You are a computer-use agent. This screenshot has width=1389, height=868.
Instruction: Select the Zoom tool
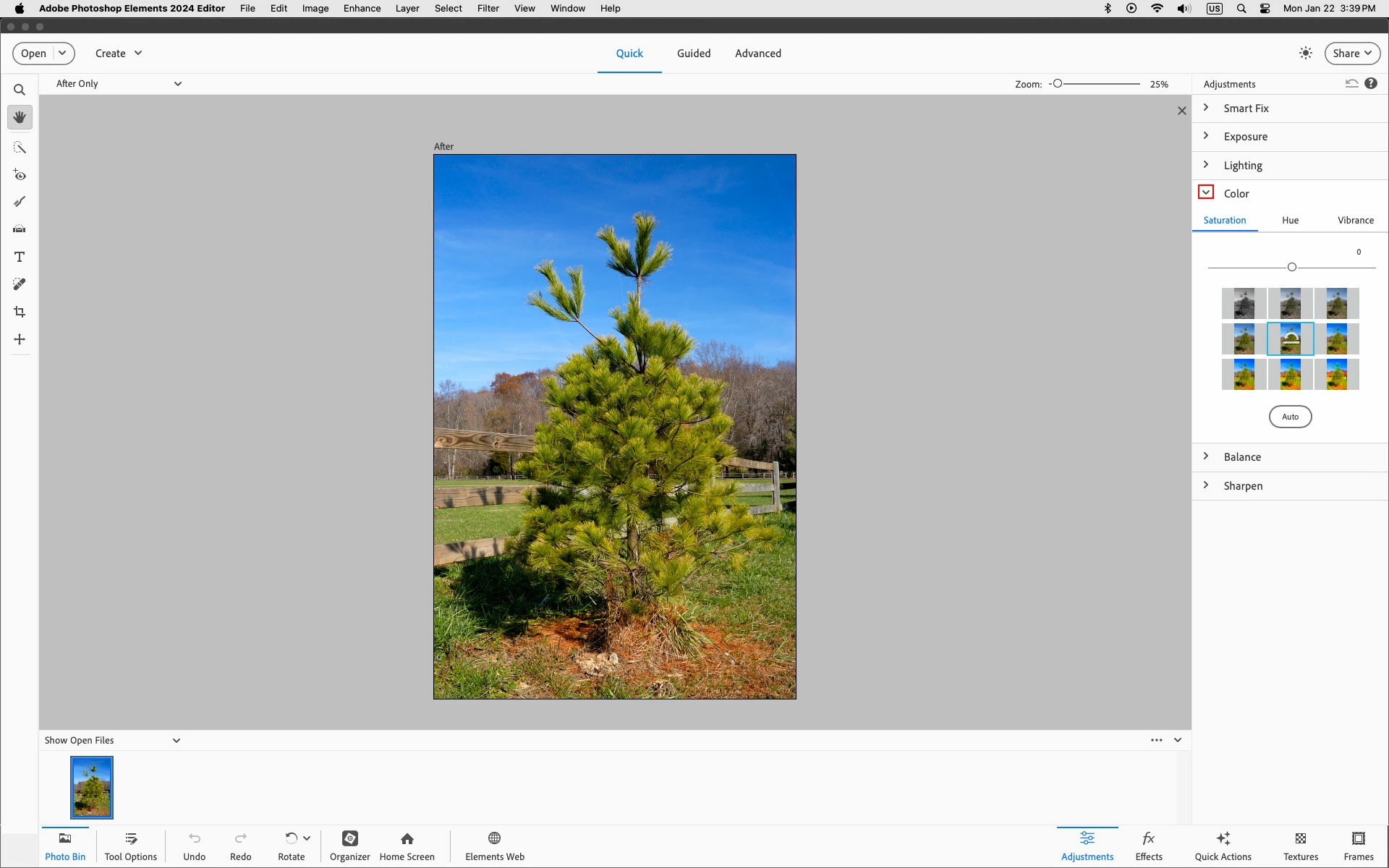point(20,90)
